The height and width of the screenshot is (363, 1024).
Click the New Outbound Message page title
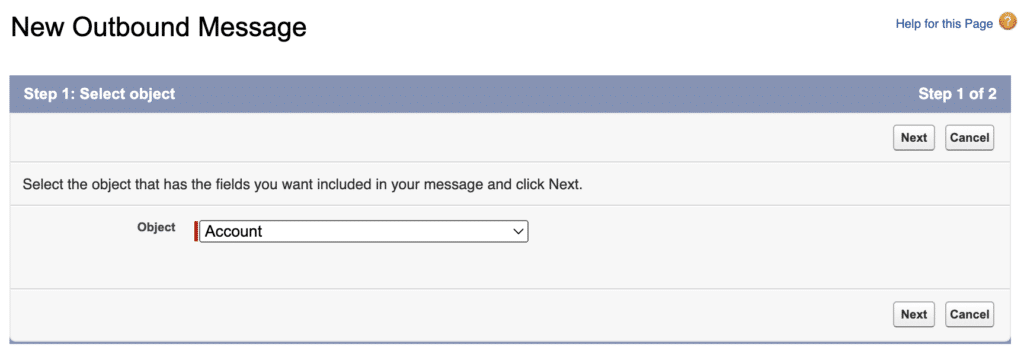click(159, 27)
